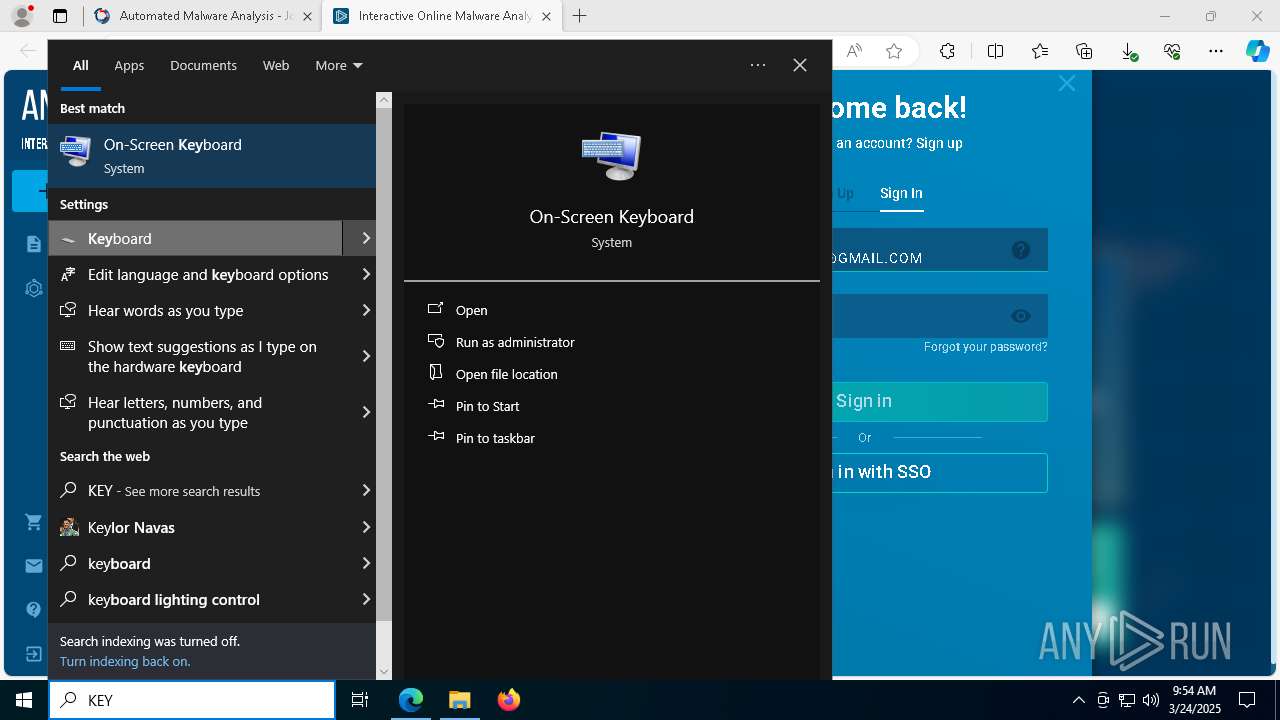This screenshot has height=720, width=1280.
Task: Open Firefox from taskbar
Action: click(509, 700)
